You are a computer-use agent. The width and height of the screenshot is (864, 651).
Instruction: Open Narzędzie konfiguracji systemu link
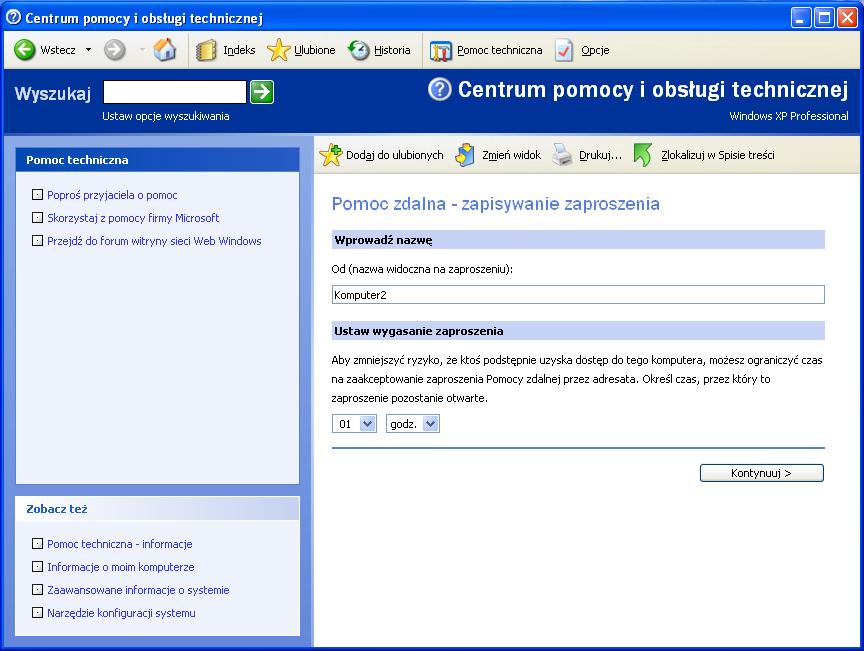[121, 613]
